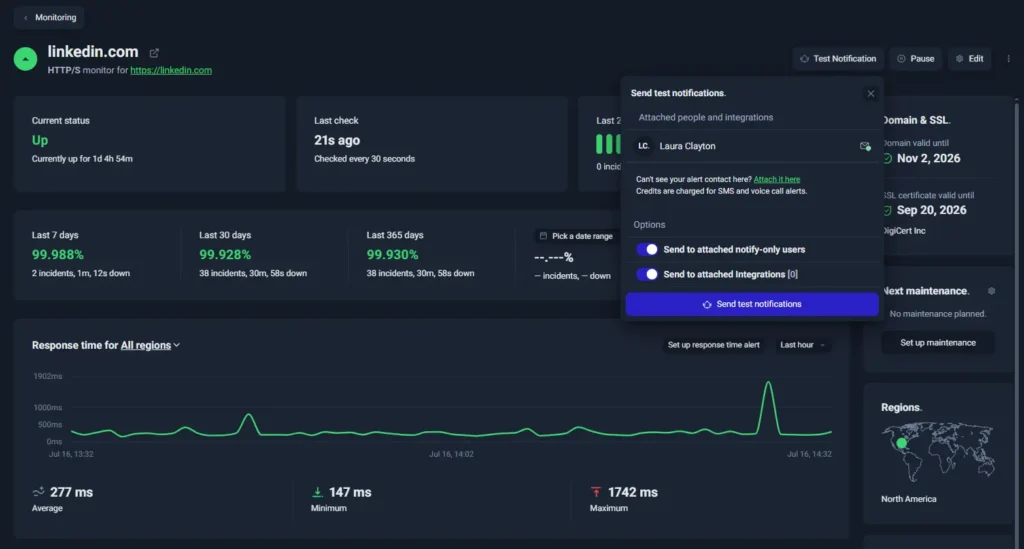Viewport: 1024px width, 549px height.
Task: Click the Set up maintenance button
Action: coord(938,343)
